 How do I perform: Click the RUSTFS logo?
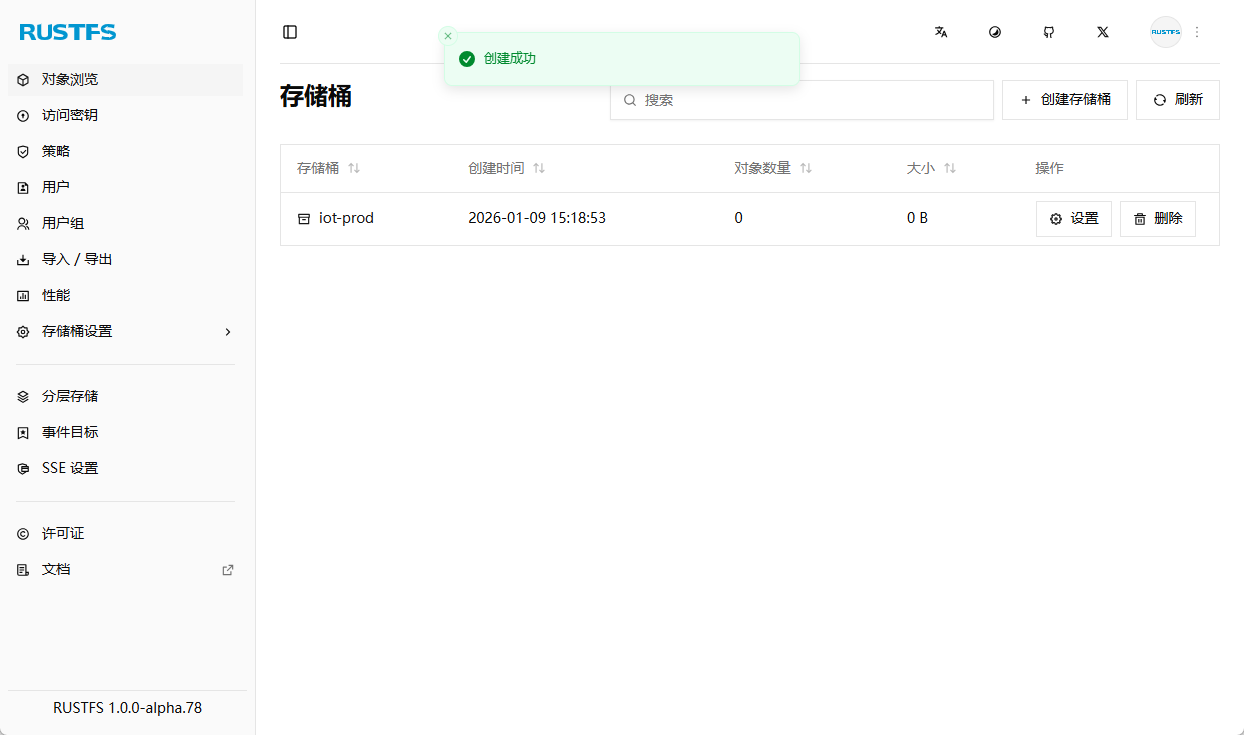click(x=68, y=32)
